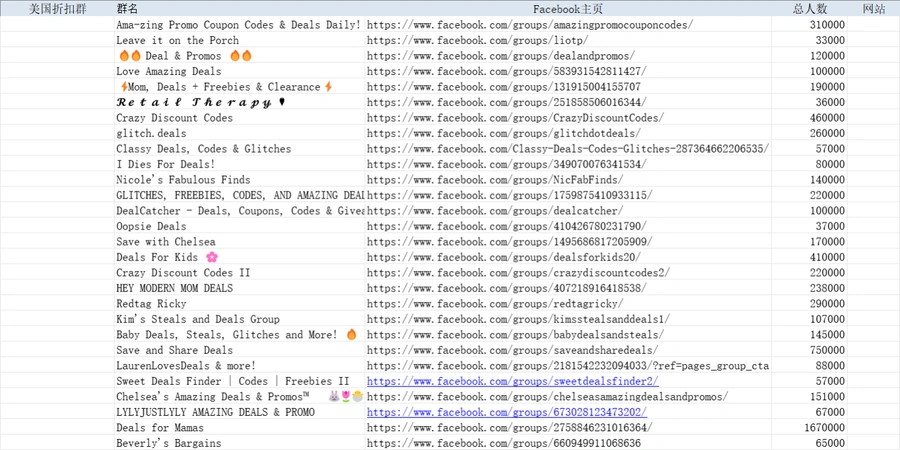Select Save with Chelsea cell
This screenshot has height=450, width=900.
[240, 242]
